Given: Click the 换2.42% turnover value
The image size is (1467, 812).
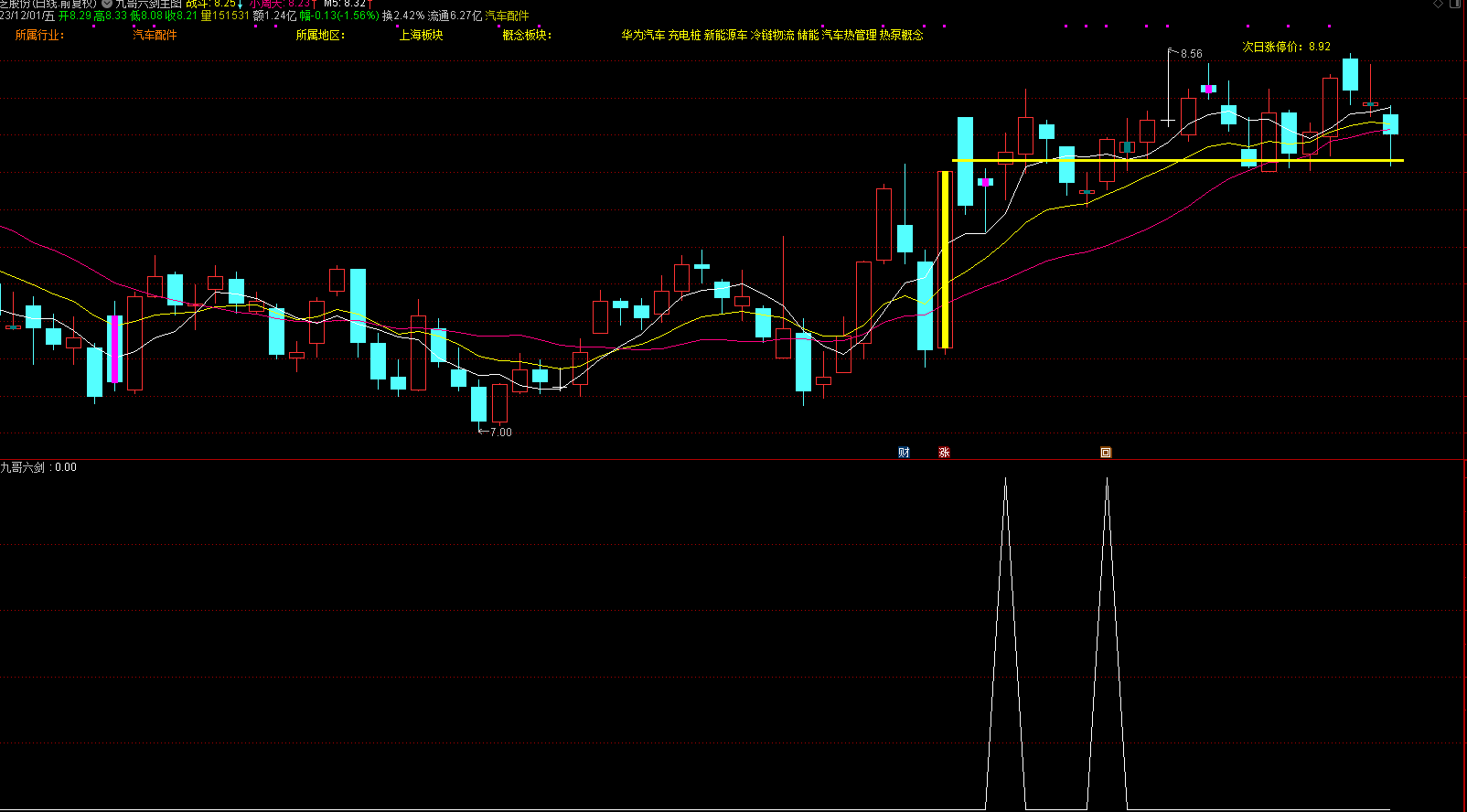Looking at the screenshot, I should click(x=403, y=16).
